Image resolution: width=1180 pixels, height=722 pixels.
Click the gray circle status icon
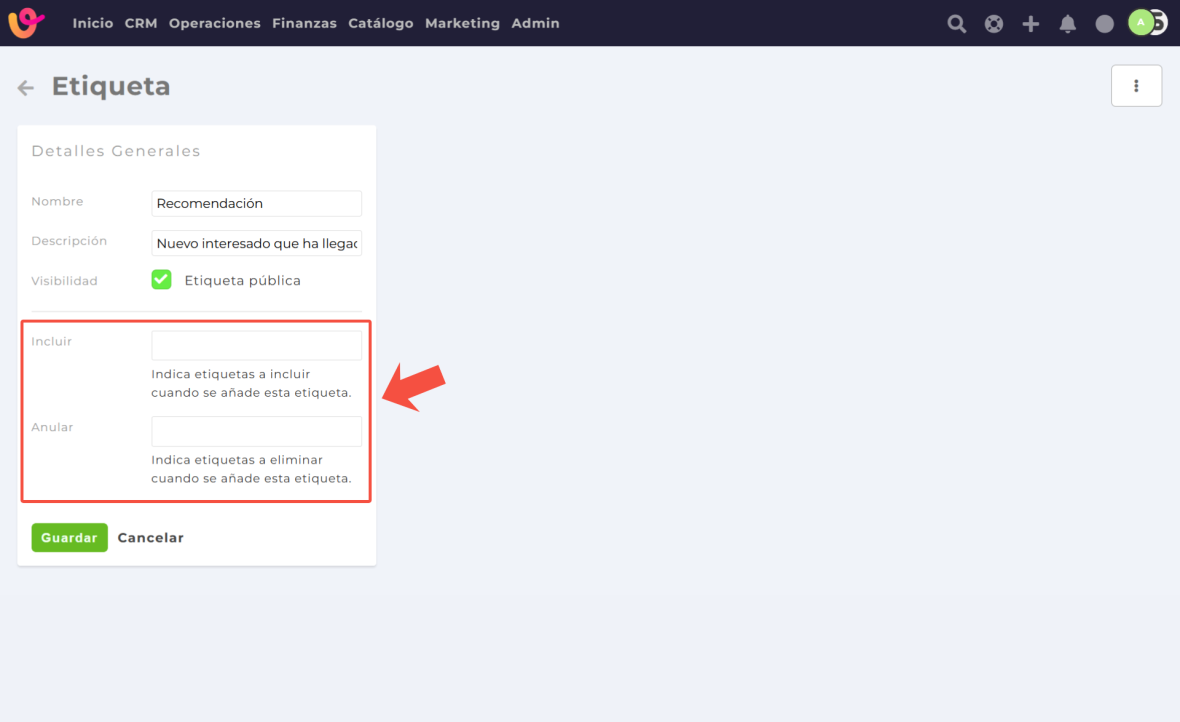1105,24
